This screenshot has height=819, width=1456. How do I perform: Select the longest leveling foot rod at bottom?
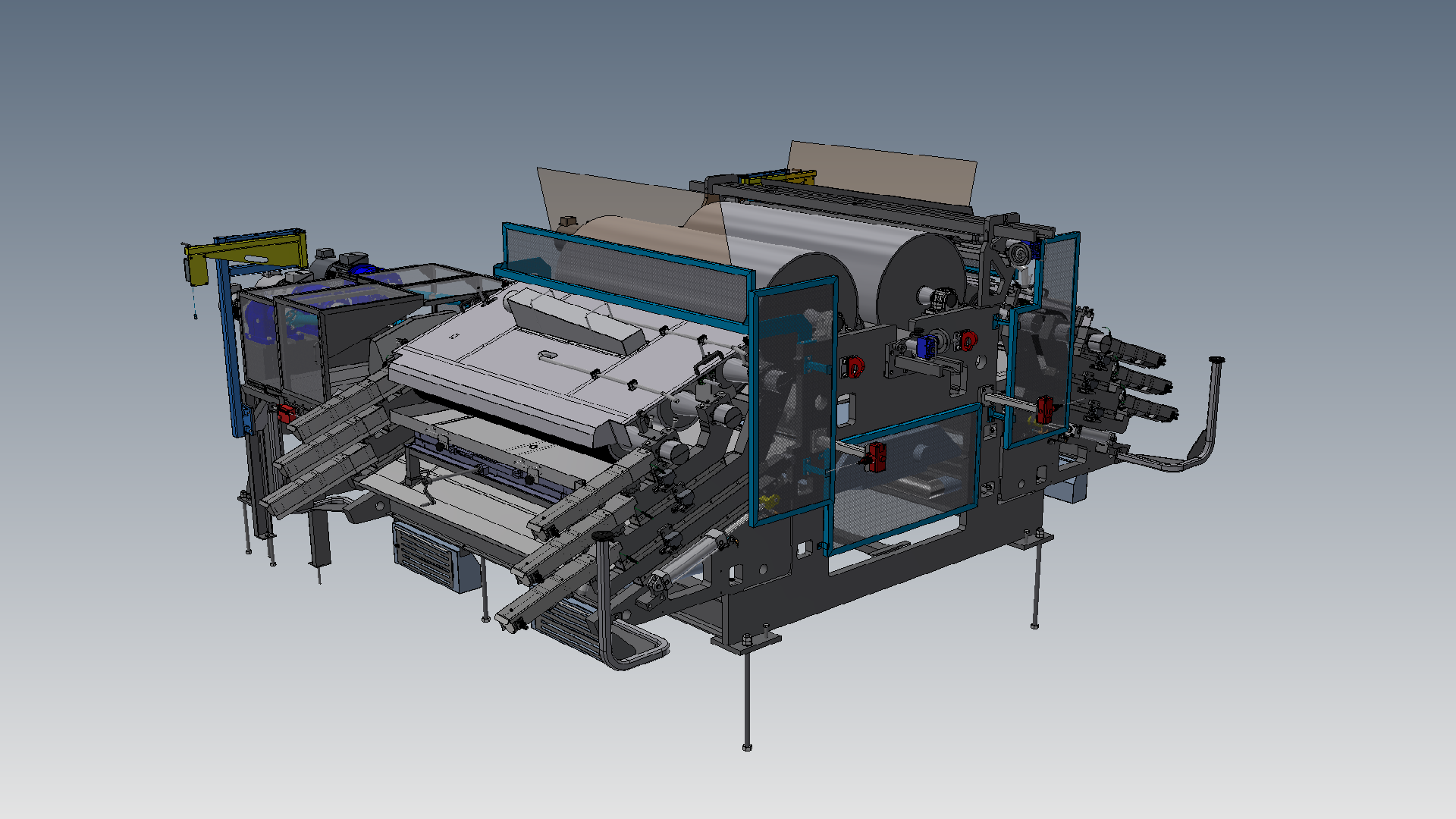[747, 698]
